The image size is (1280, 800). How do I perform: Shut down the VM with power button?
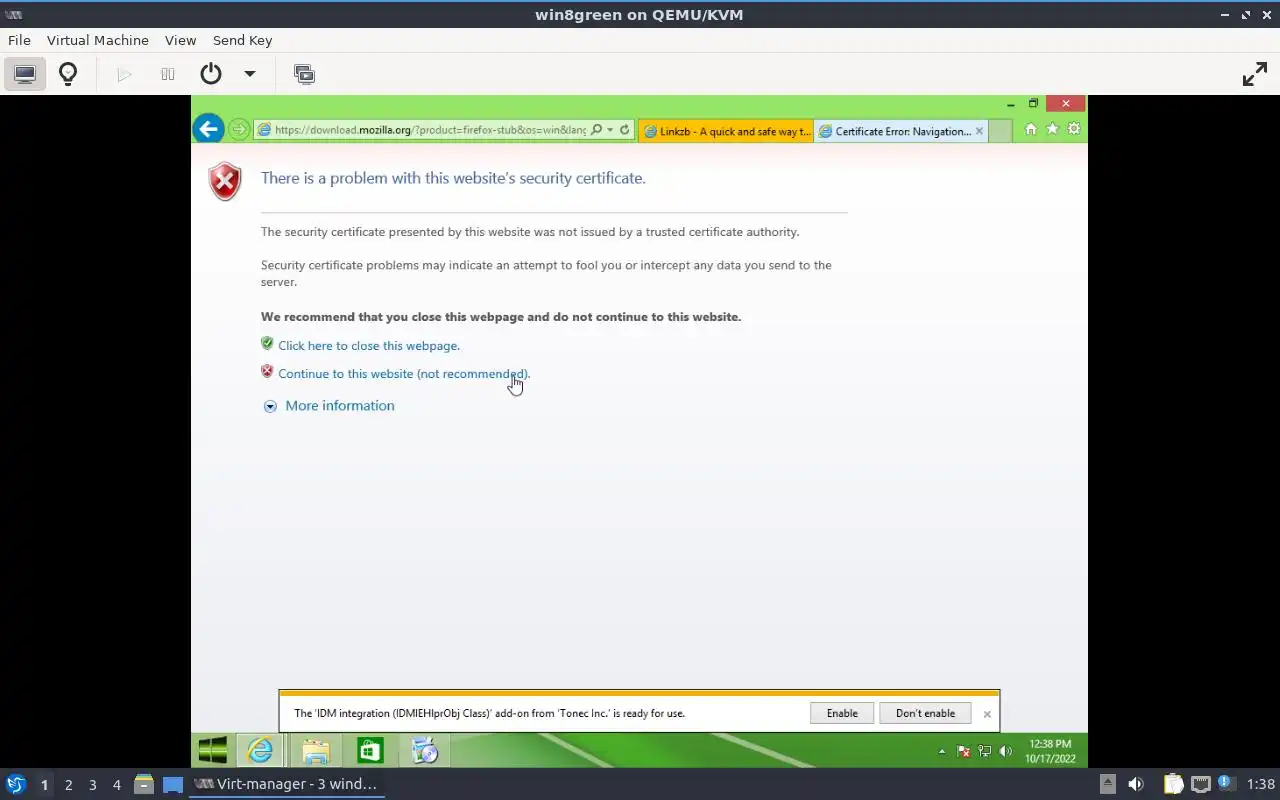coord(210,74)
